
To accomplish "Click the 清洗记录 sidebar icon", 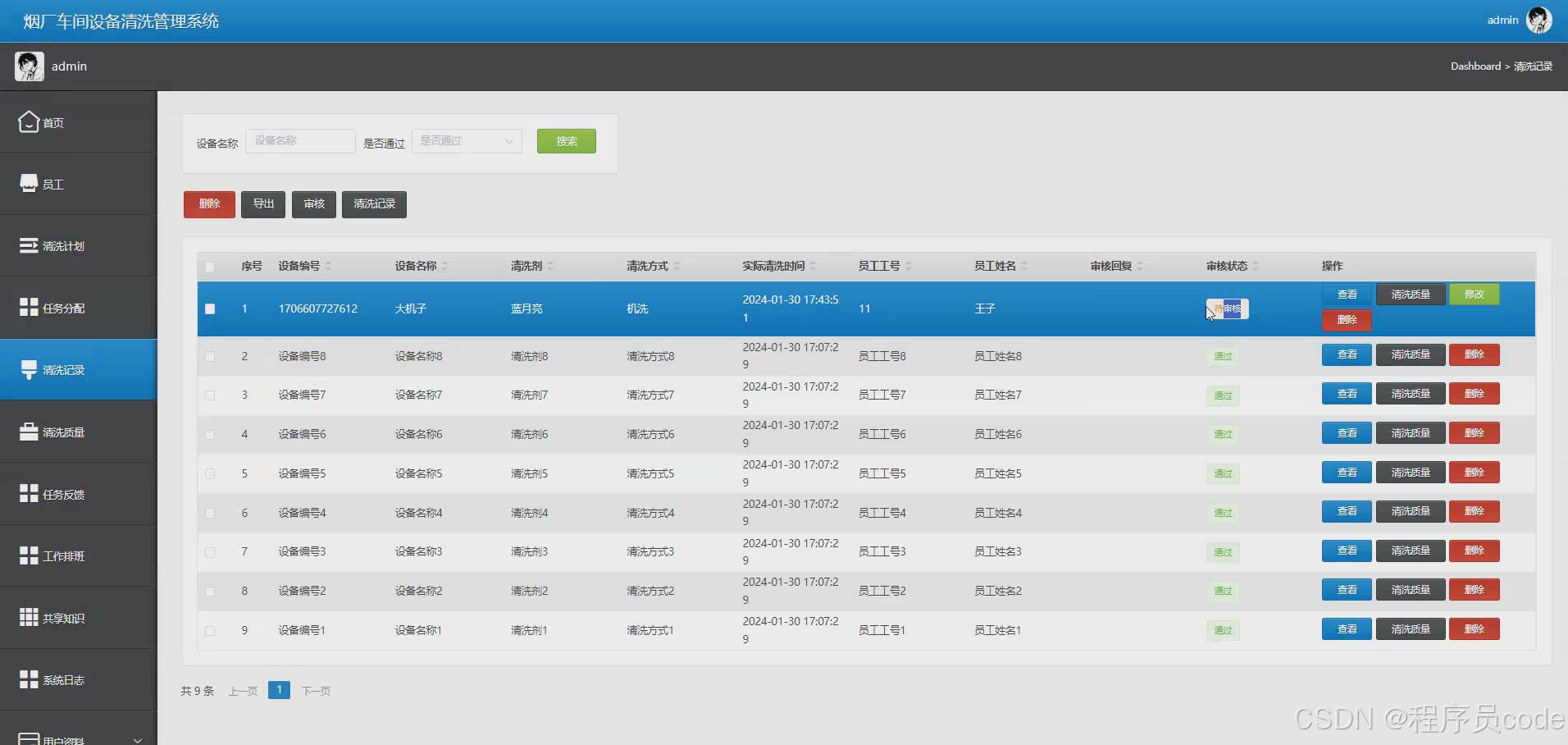I will 29,369.
